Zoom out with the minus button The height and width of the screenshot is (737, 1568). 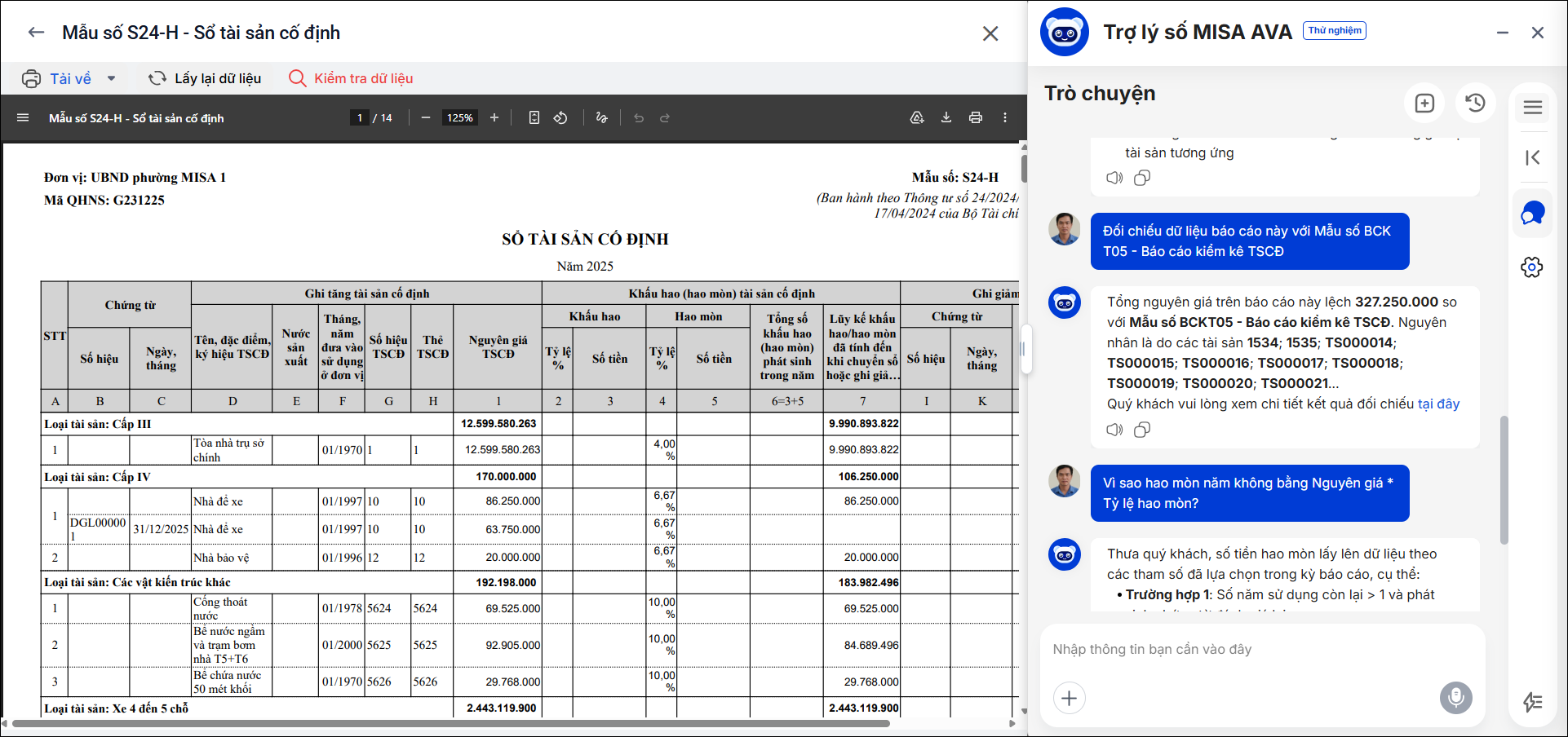click(x=426, y=118)
